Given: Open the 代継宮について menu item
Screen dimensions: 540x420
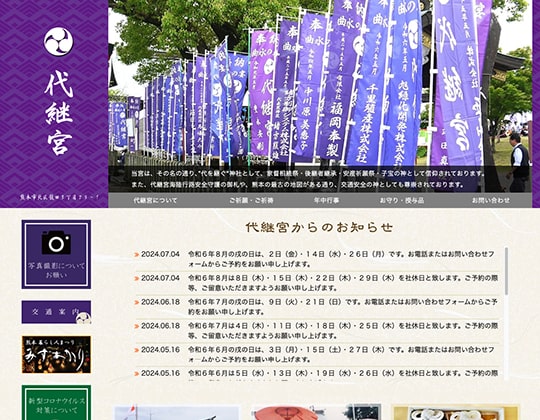Looking at the screenshot, I should [x=155, y=200].
